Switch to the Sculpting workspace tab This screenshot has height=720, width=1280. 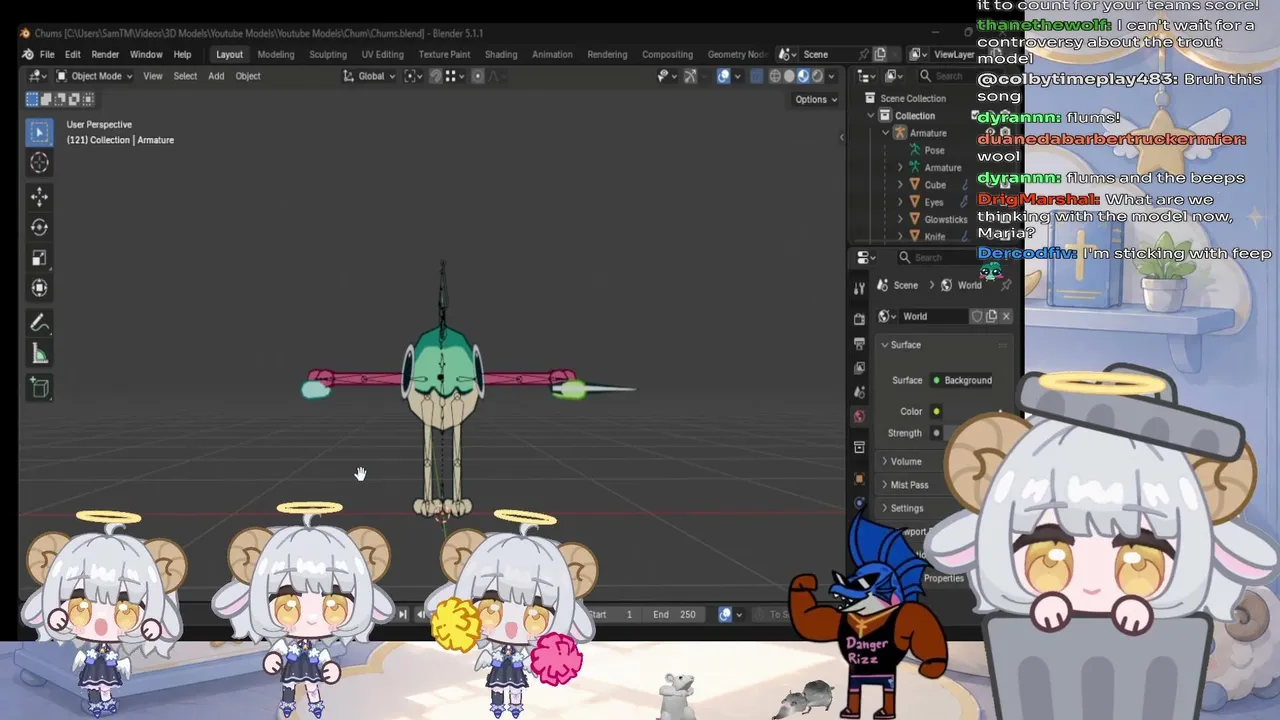(328, 54)
